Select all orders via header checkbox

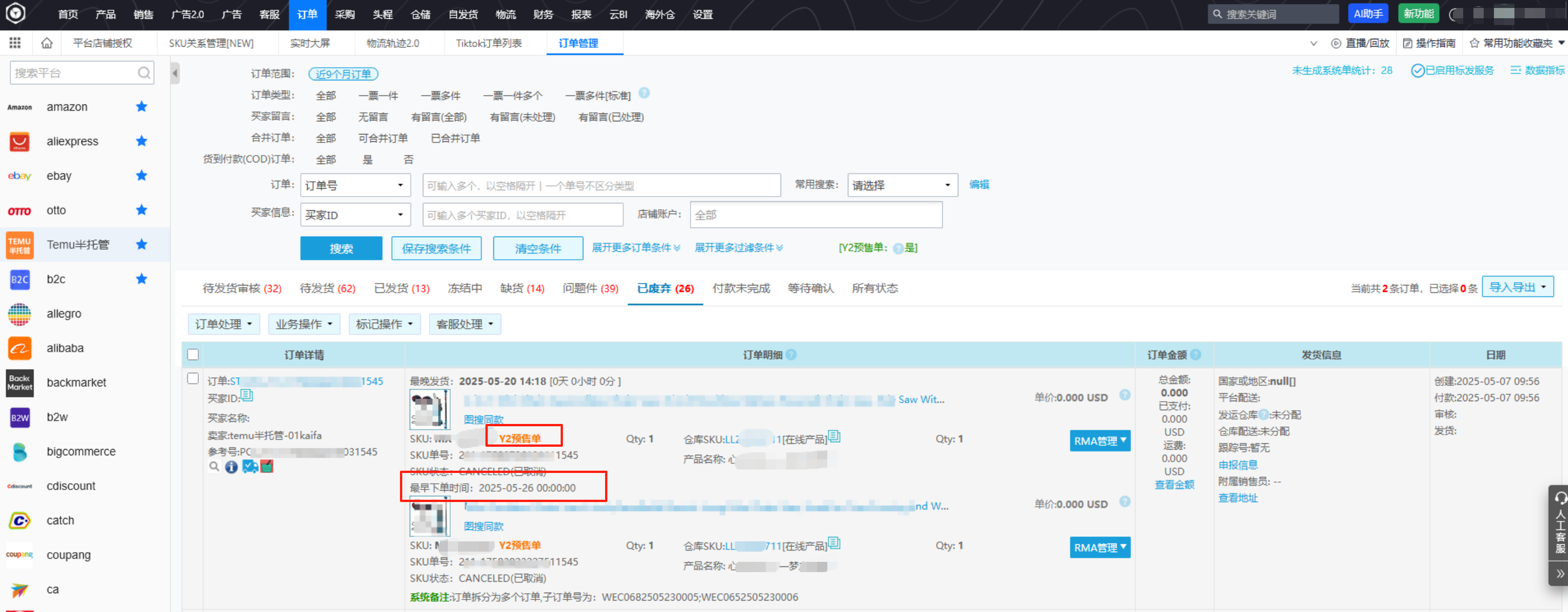point(193,354)
